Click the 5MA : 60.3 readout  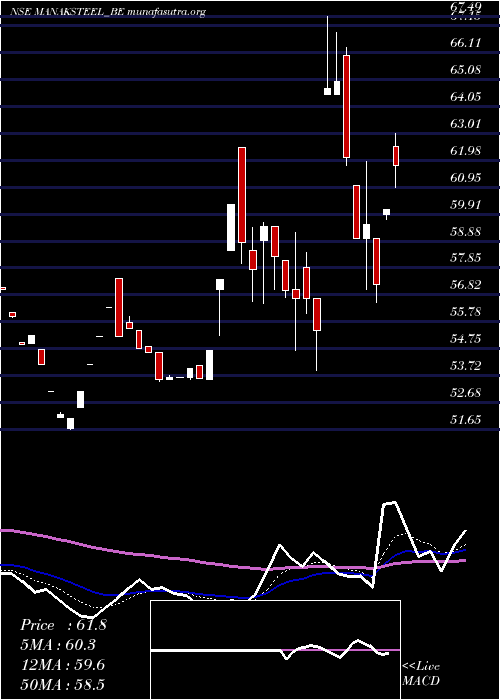coord(58,645)
